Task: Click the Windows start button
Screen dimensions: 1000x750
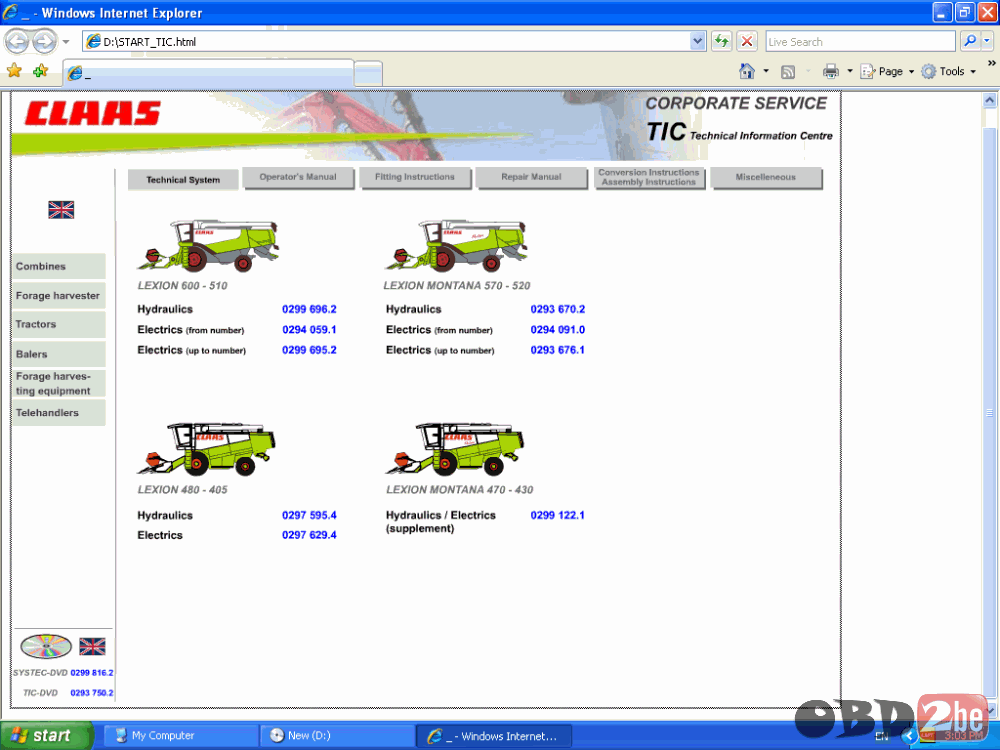Action: (47, 735)
